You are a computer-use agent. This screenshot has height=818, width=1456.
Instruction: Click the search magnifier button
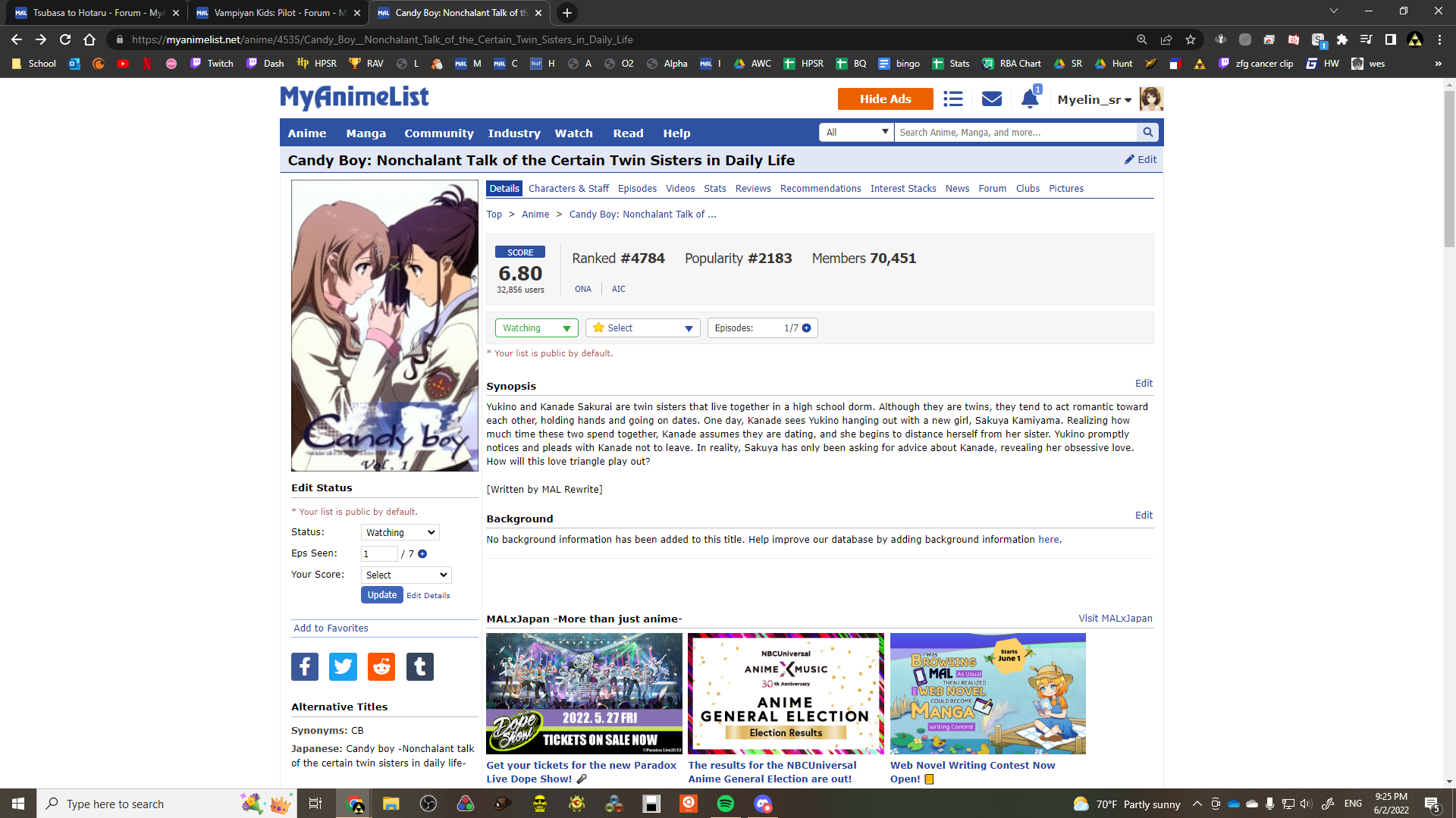pyautogui.click(x=1148, y=133)
